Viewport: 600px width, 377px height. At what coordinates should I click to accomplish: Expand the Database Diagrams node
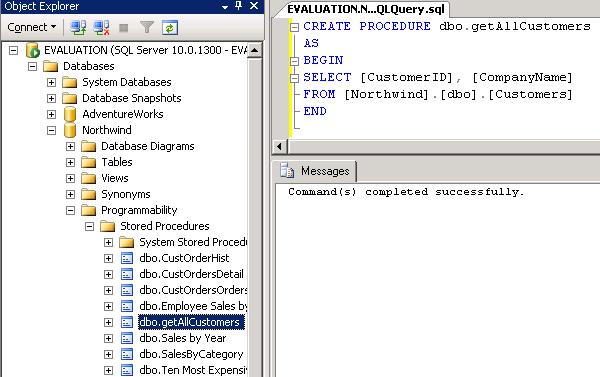point(70,146)
